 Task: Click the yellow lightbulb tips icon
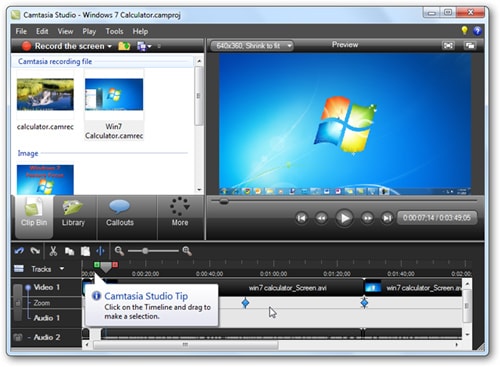464,30
